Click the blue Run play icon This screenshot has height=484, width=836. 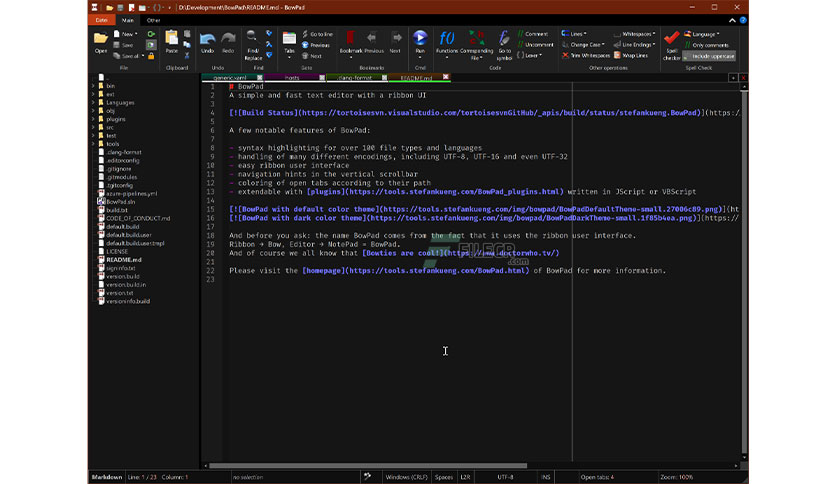[420, 38]
